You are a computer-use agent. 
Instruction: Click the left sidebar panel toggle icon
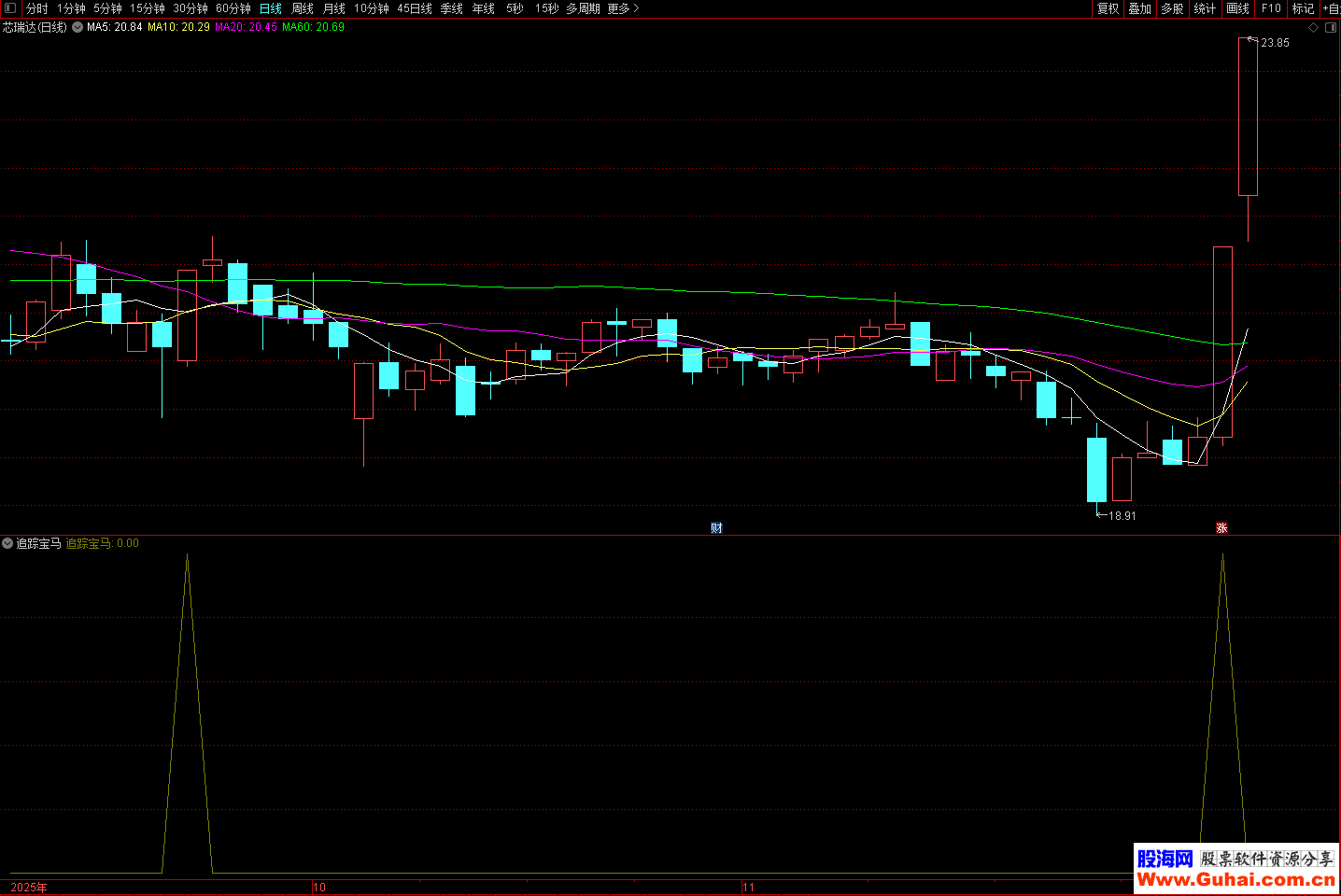(x=10, y=8)
